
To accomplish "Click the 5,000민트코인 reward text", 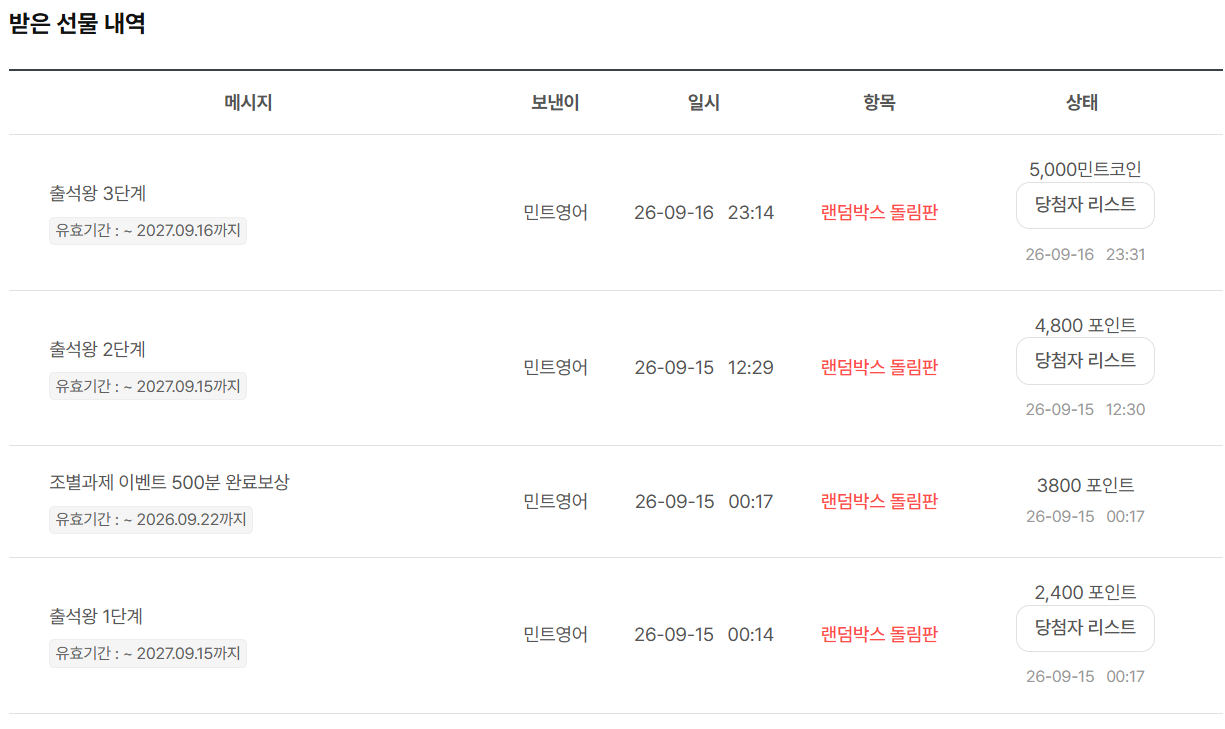I will (1085, 170).
